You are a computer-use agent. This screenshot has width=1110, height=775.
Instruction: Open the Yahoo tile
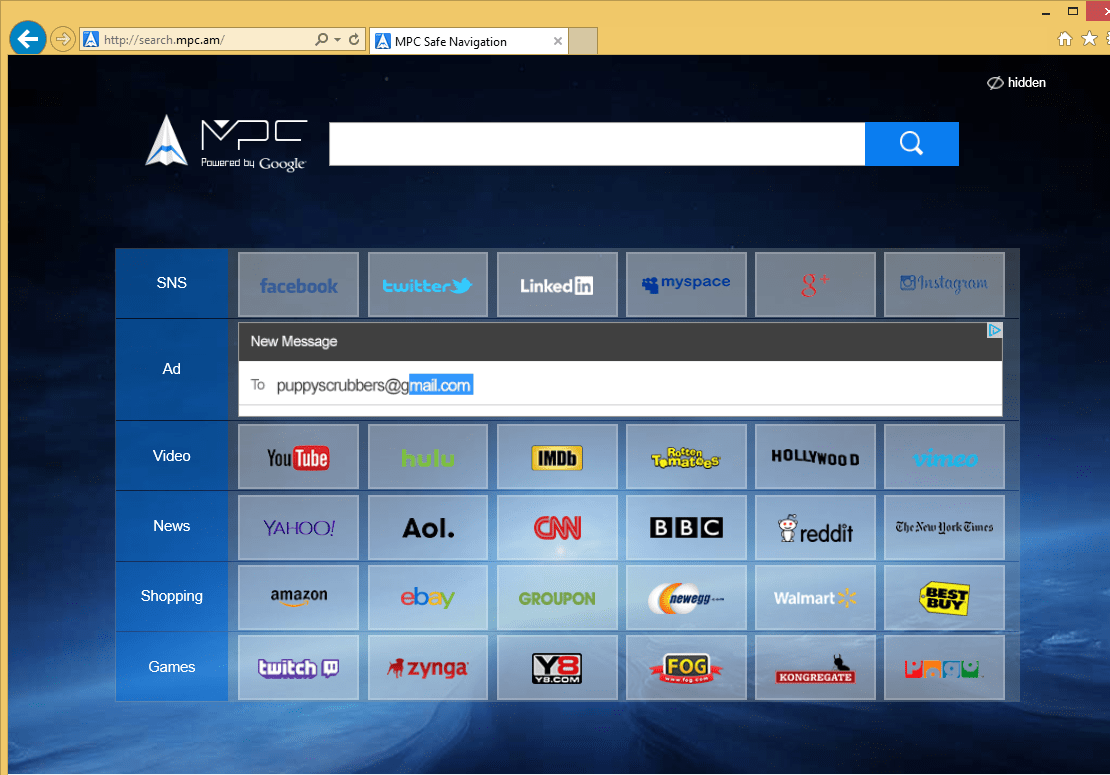pos(299,527)
